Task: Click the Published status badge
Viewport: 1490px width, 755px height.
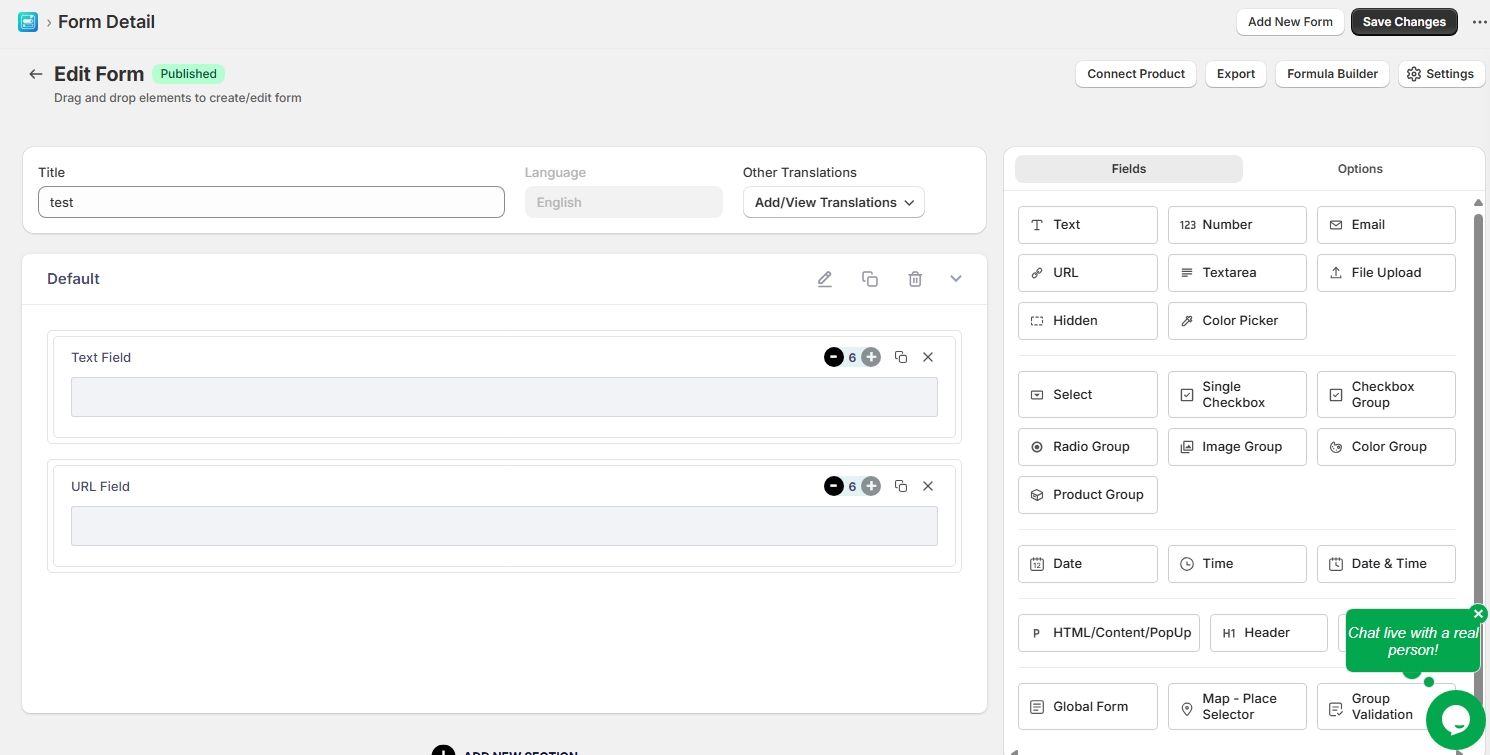Action: tap(188, 74)
